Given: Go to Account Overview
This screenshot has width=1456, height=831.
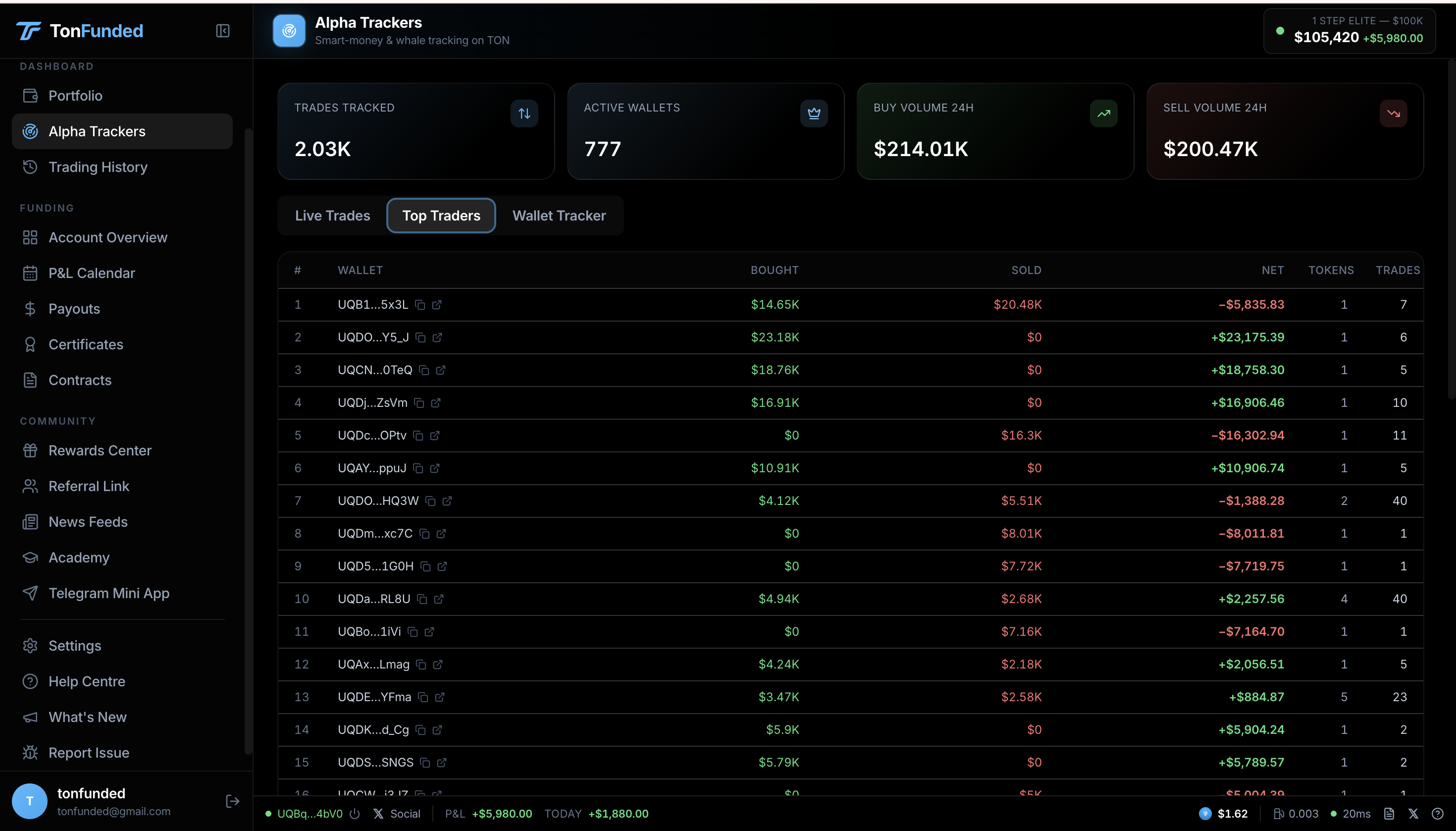Looking at the screenshot, I should pos(122,237).
